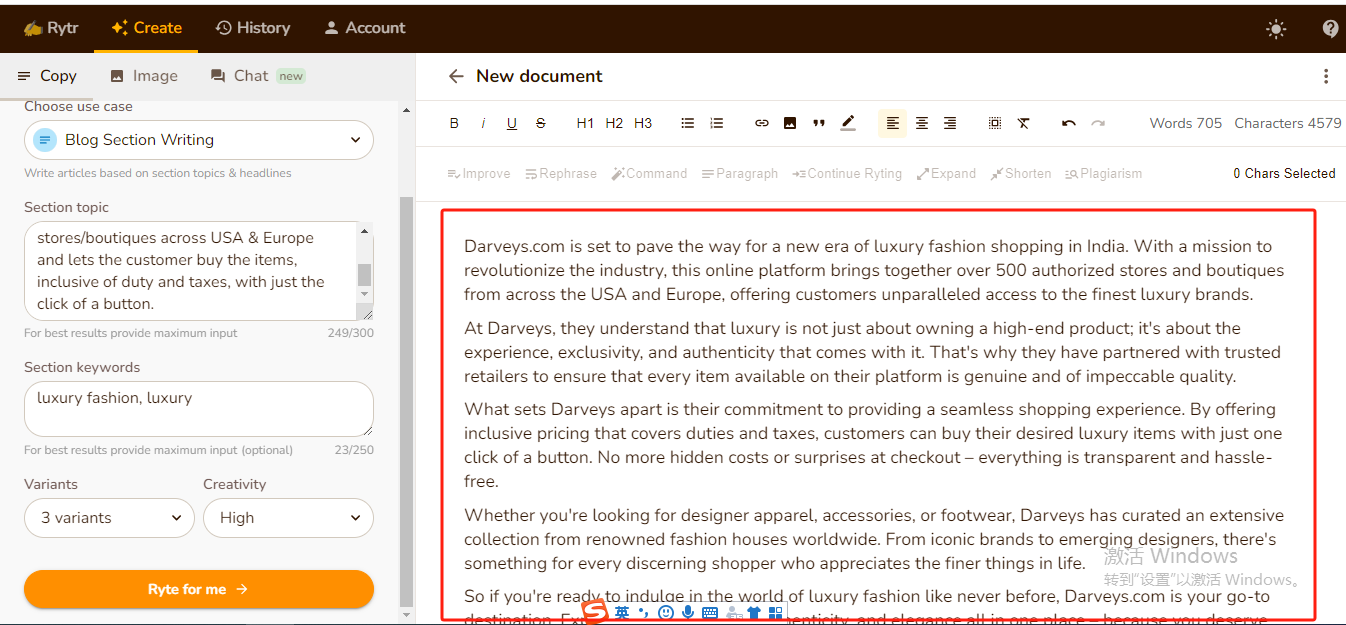The width and height of the screenshot is (1346, 625).
Task: Toggle italic text formatting
Action: point(483,123)
